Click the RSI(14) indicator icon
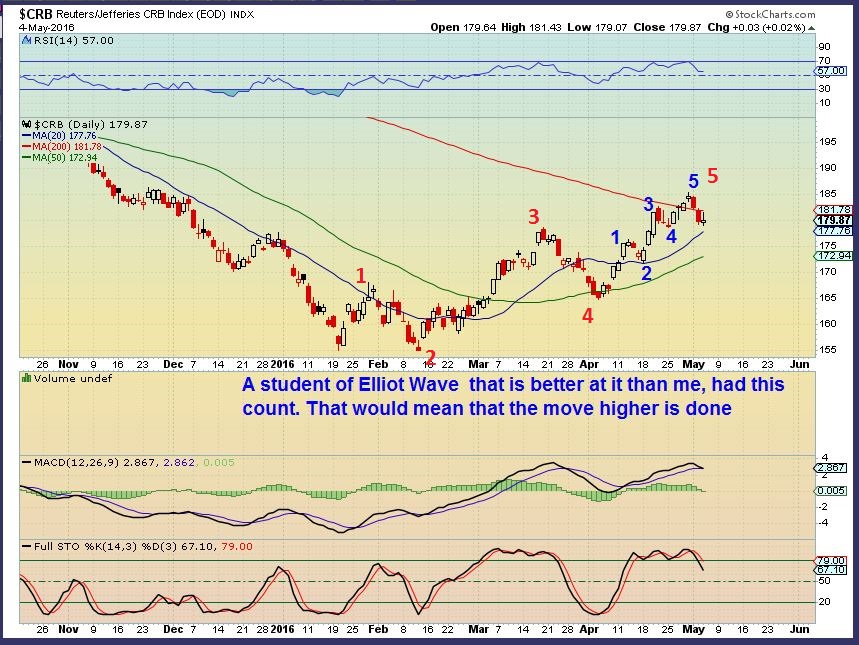 click(x=26, y=41)
